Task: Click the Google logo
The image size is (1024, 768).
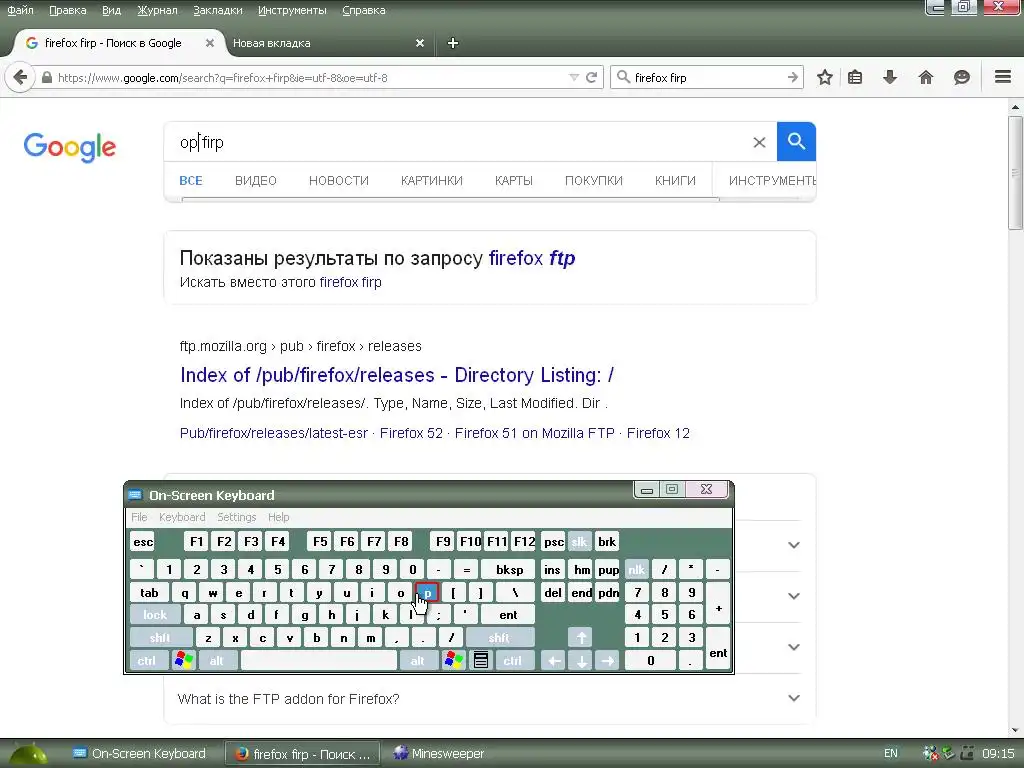Action: [69, 146]
